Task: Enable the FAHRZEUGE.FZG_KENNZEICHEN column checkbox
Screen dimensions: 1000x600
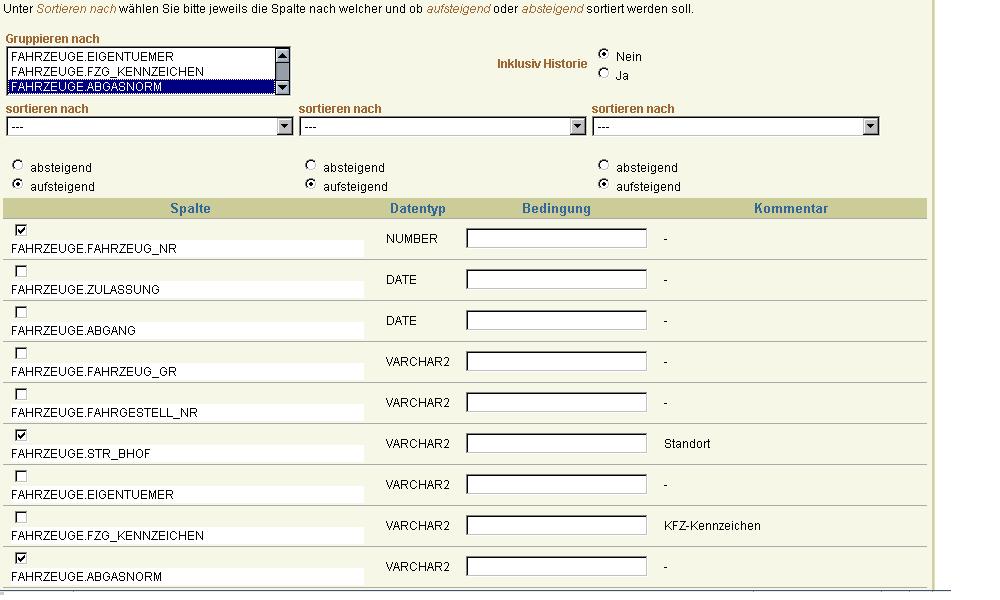Action: click(x=21, y=517)
